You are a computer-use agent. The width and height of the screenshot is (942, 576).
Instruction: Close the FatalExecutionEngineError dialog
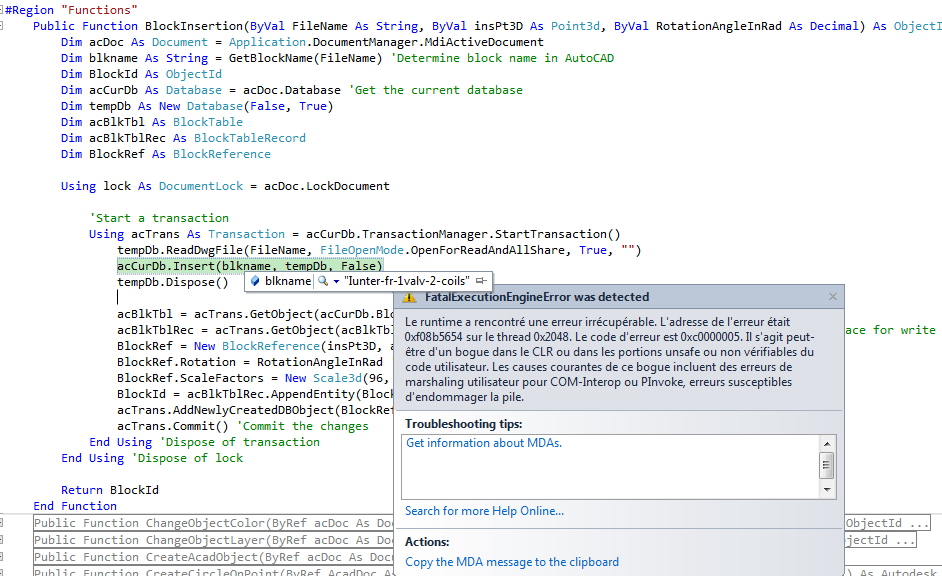tap(833, 297)
